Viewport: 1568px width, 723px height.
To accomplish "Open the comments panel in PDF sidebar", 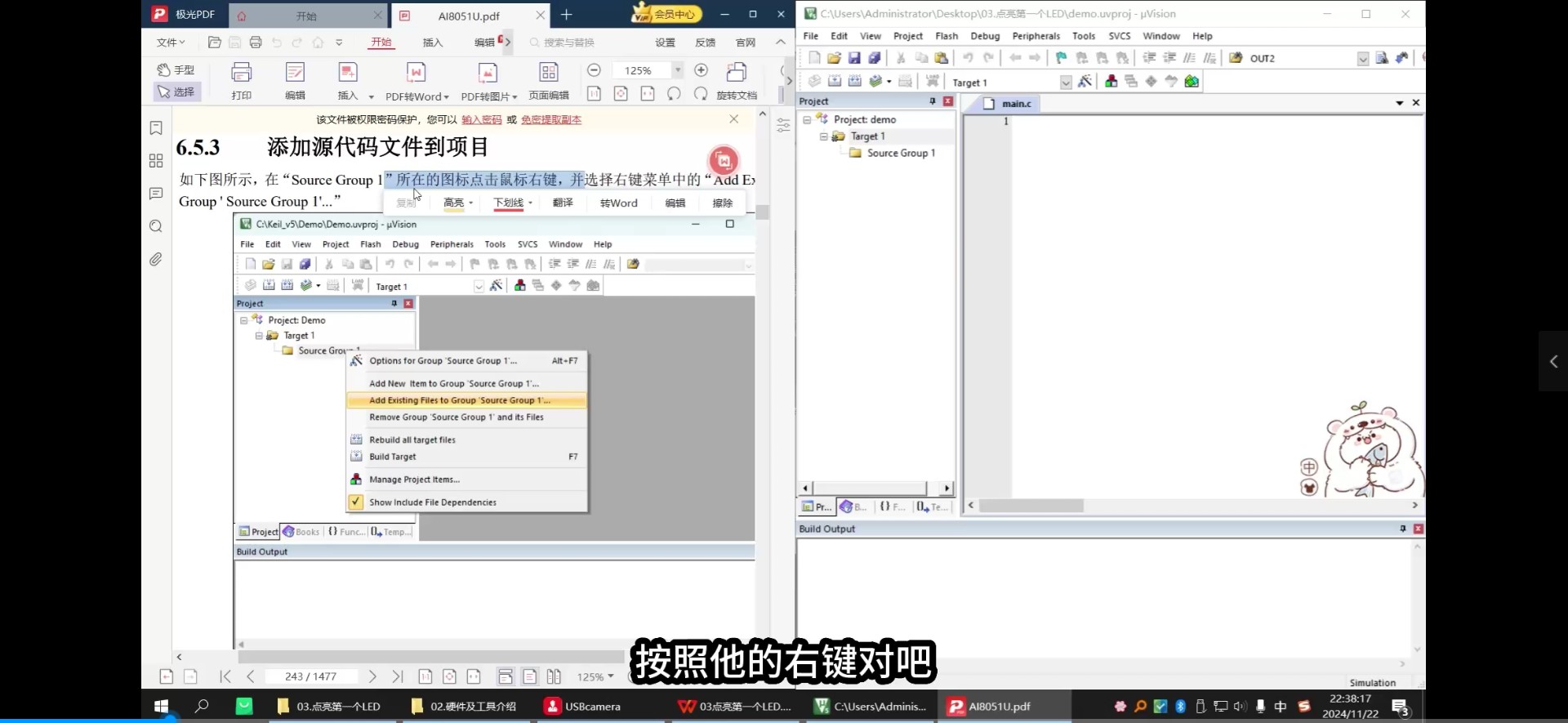I will tap(156, 194).
